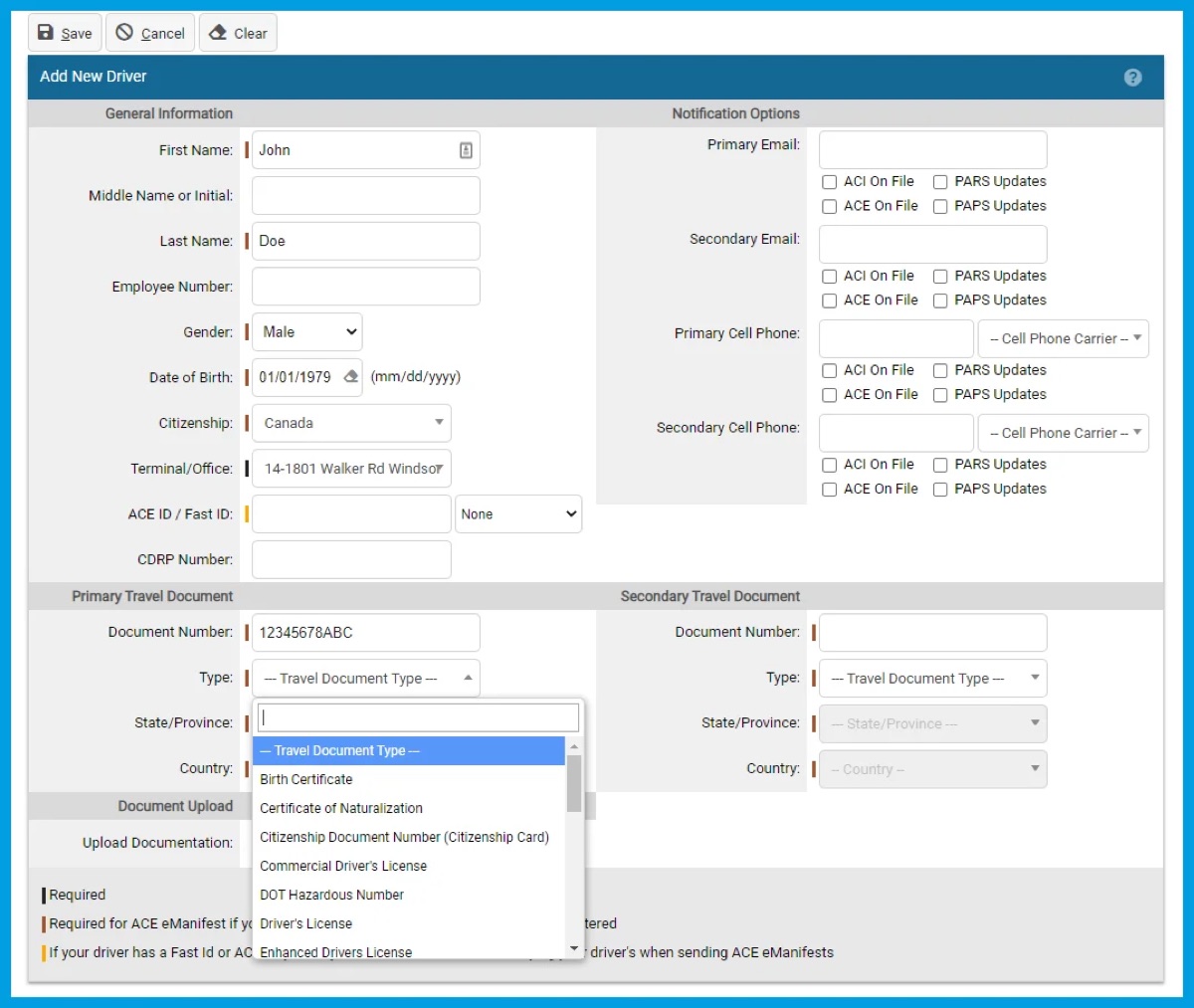
Task: Click the Secondary Email field
Action: [932, 244]
